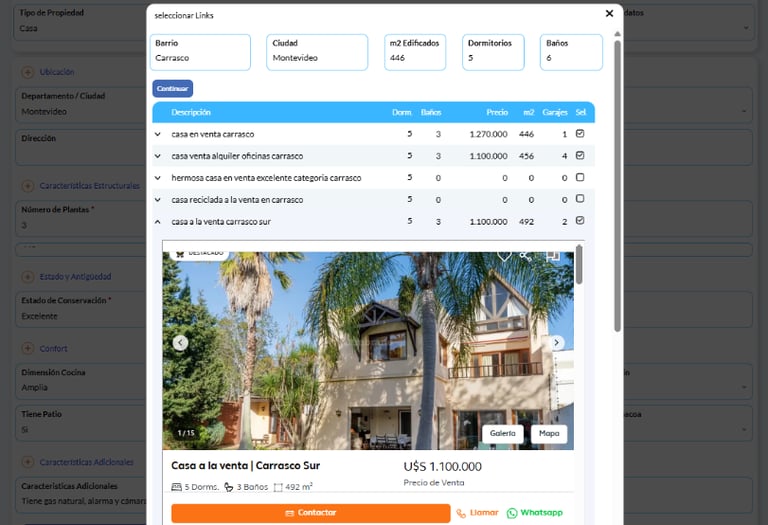This screenshot has height=525, width=768.
Task: Click the m2 column header
Action: (528, 113)
